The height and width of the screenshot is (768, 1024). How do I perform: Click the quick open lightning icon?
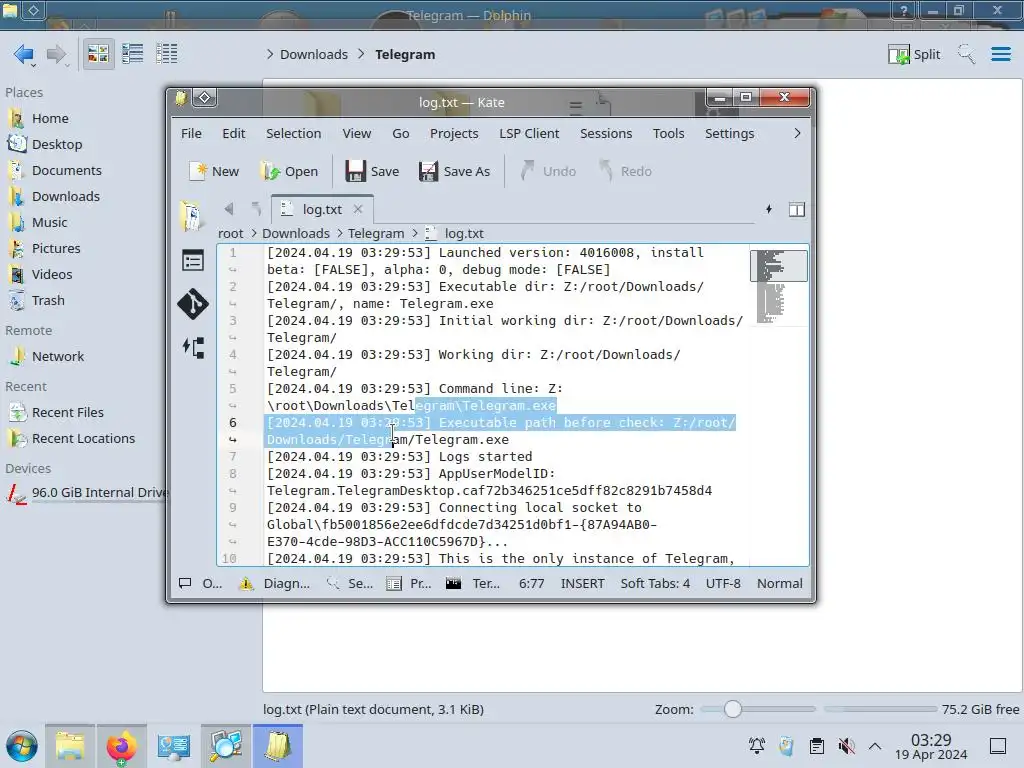pos(769,209)
